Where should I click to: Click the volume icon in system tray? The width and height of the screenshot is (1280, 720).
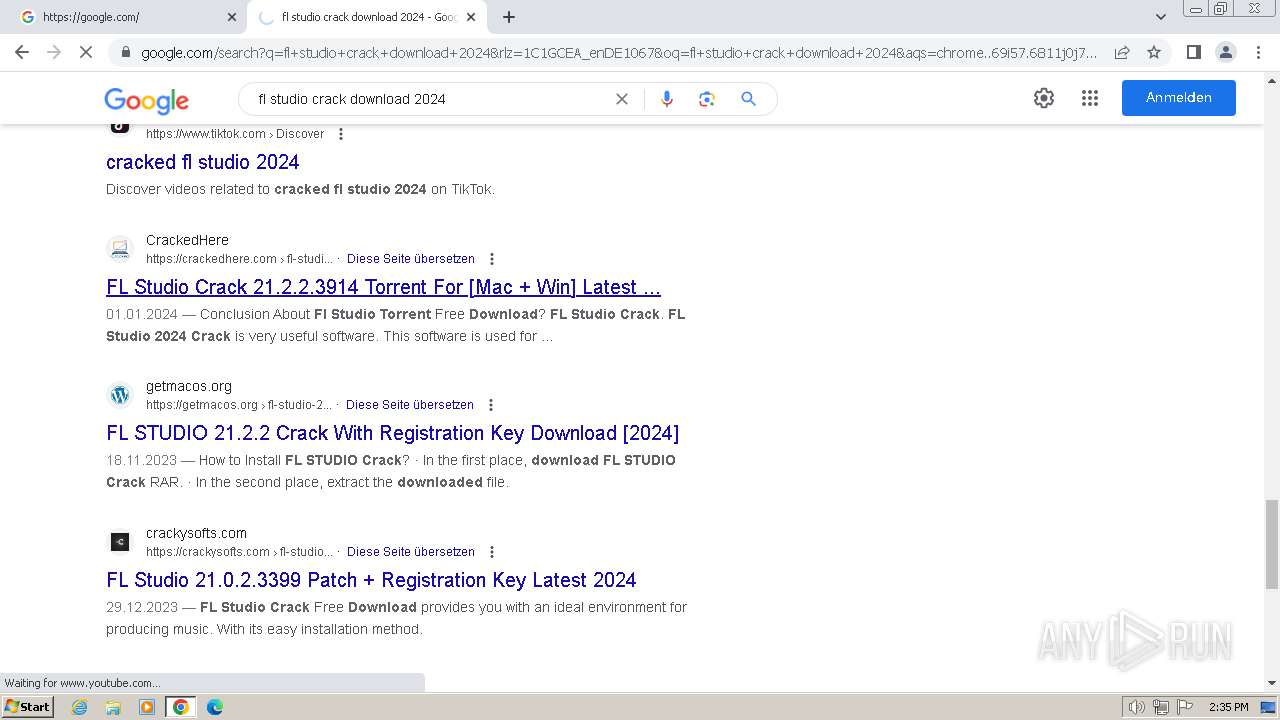1137,707
